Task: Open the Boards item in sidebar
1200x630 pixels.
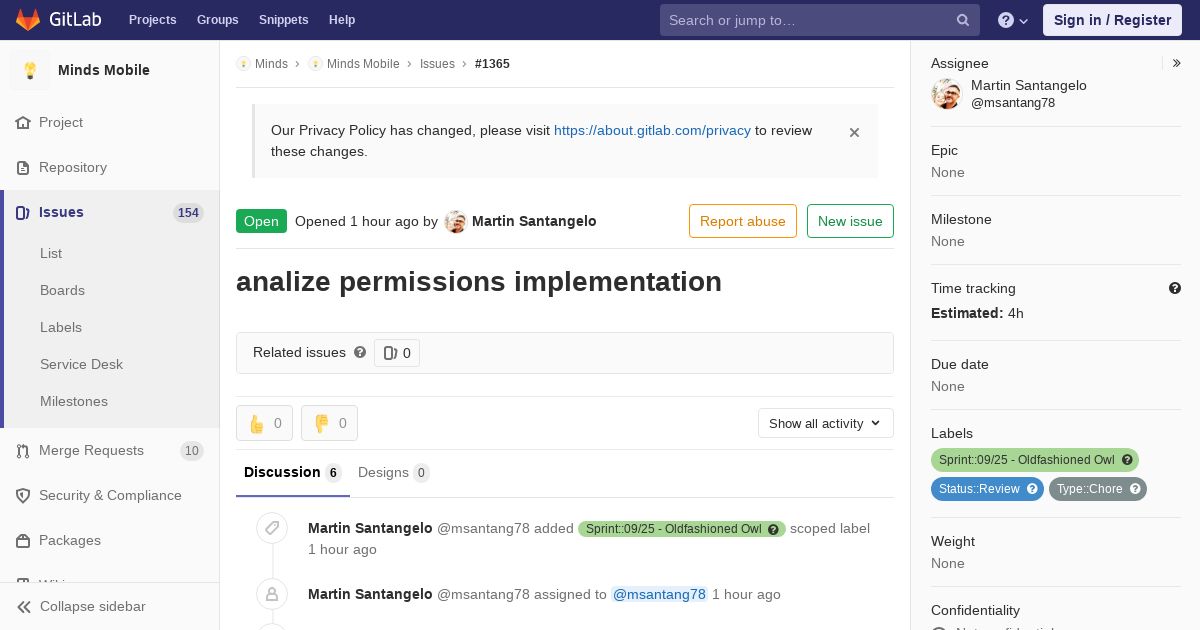Action: 62,290
